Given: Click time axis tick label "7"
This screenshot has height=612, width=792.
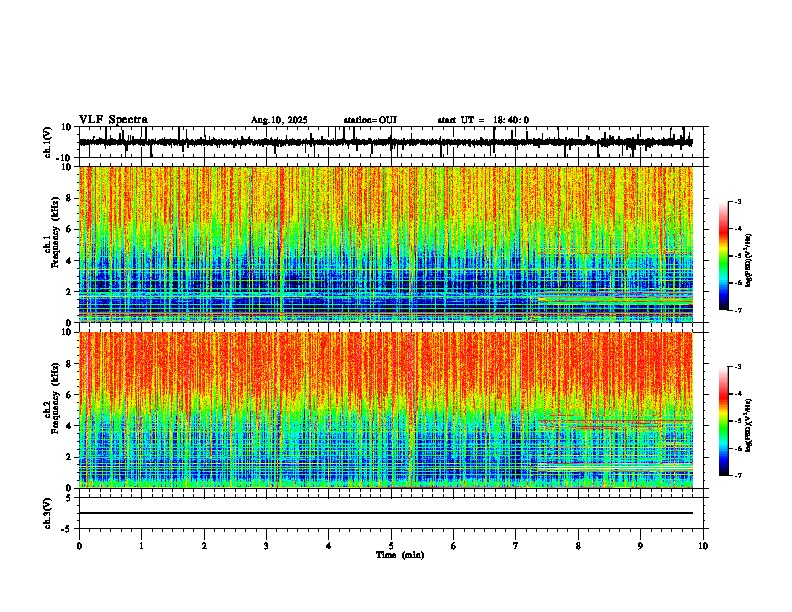Looking at the screenshot, I should 516,546.
